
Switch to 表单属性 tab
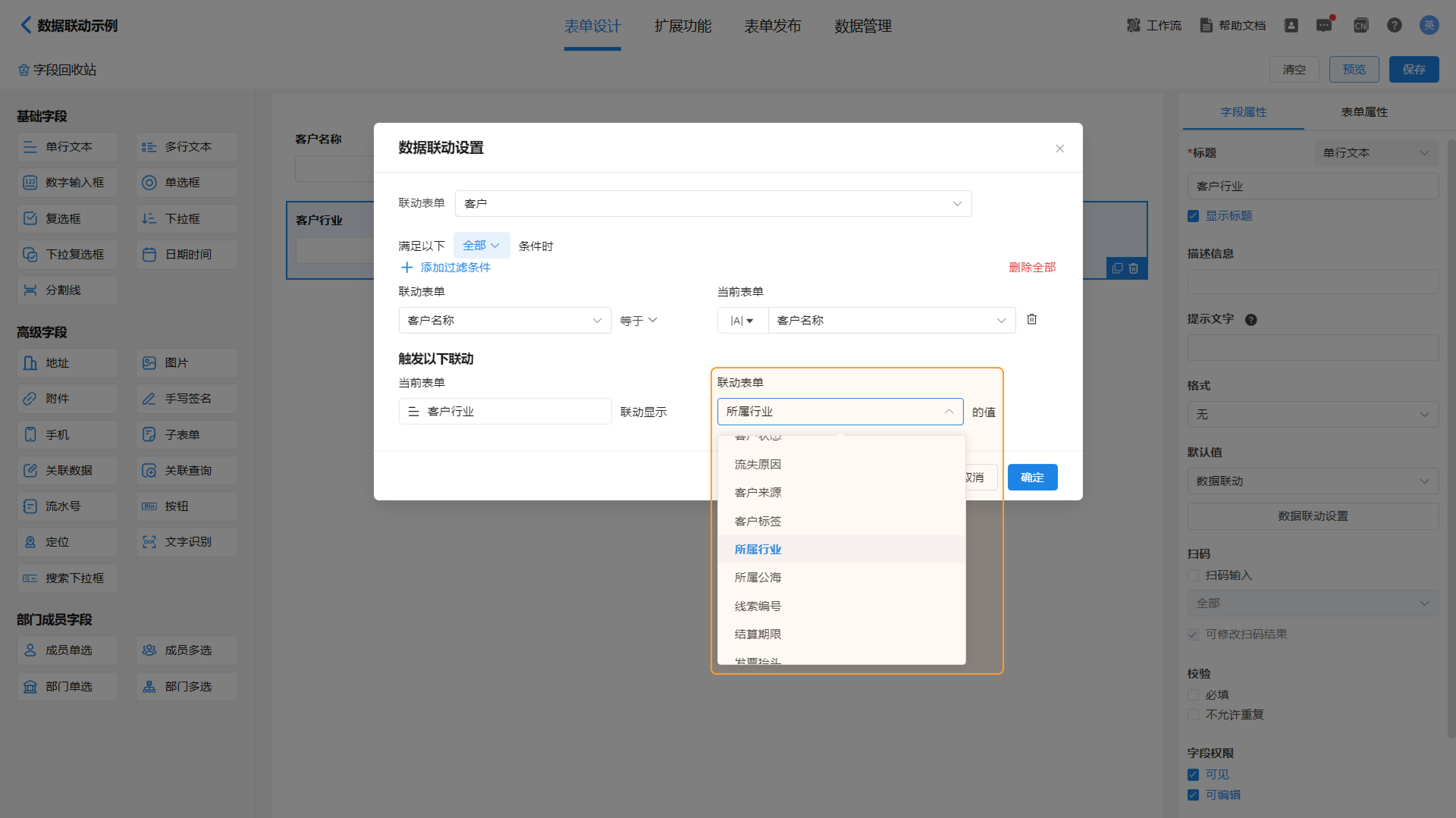(1364, 112)
